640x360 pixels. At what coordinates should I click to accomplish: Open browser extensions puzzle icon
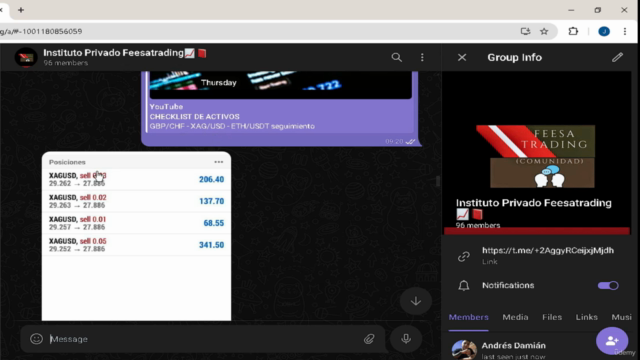[573, 31]
